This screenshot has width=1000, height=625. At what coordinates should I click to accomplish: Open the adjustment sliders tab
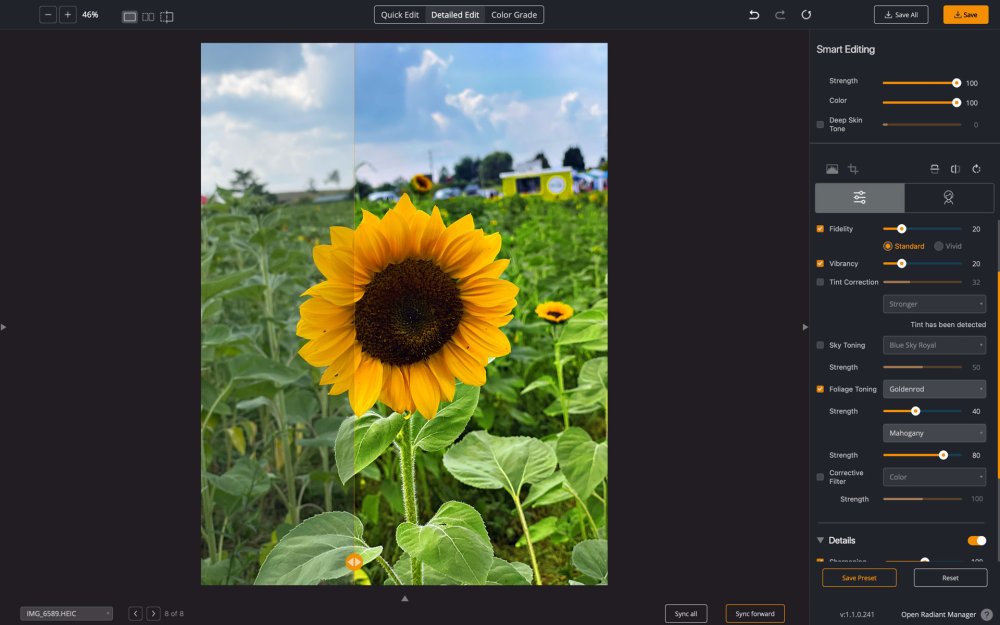point(860,198)
